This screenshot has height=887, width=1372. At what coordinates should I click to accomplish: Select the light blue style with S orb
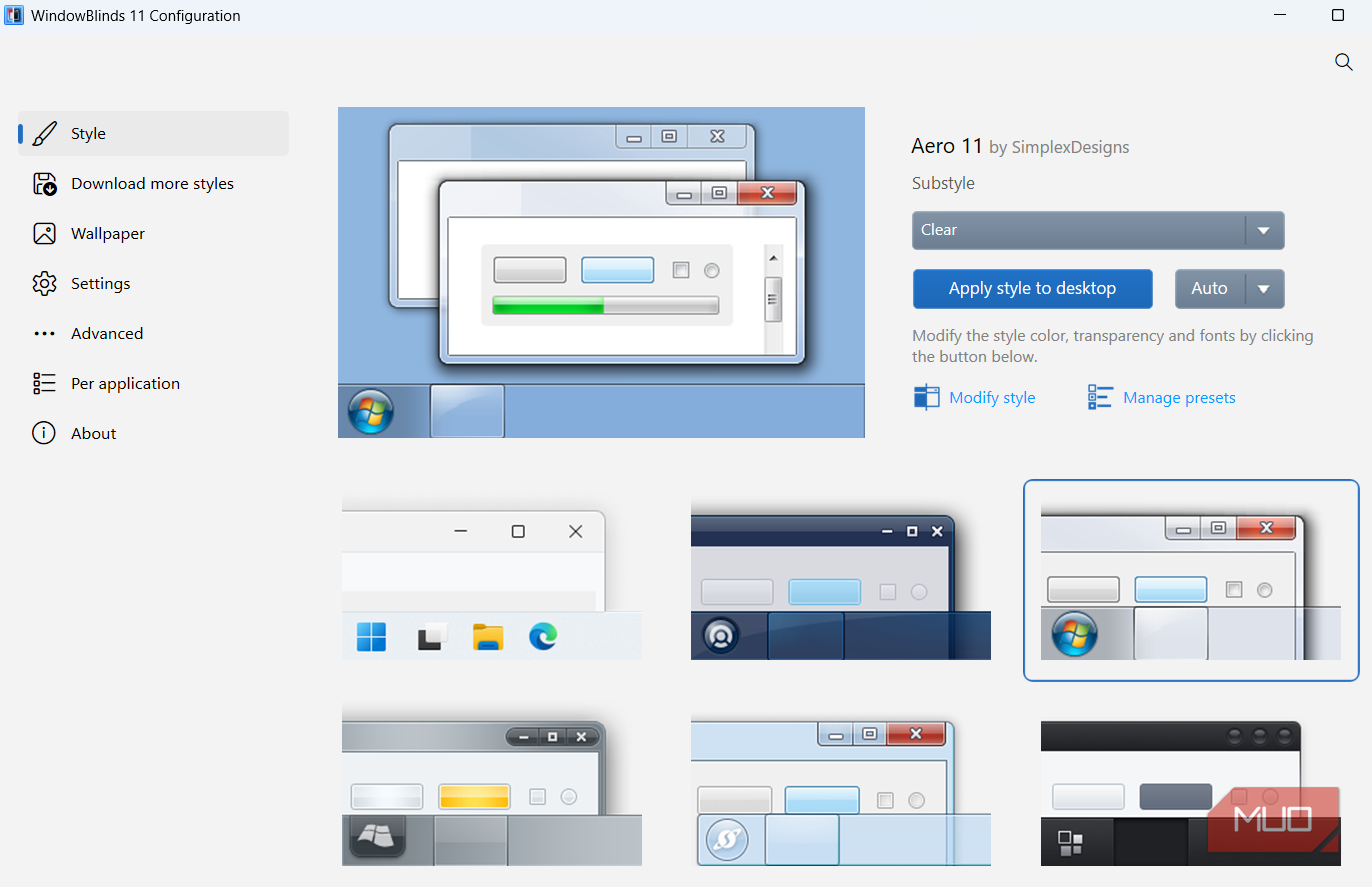pos(841,786)
